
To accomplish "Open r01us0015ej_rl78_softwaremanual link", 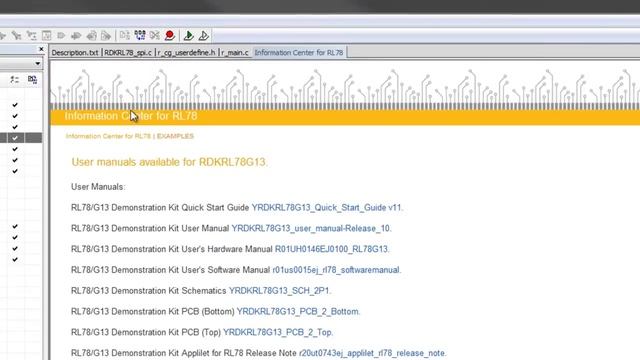I will (x=336, y=270).
